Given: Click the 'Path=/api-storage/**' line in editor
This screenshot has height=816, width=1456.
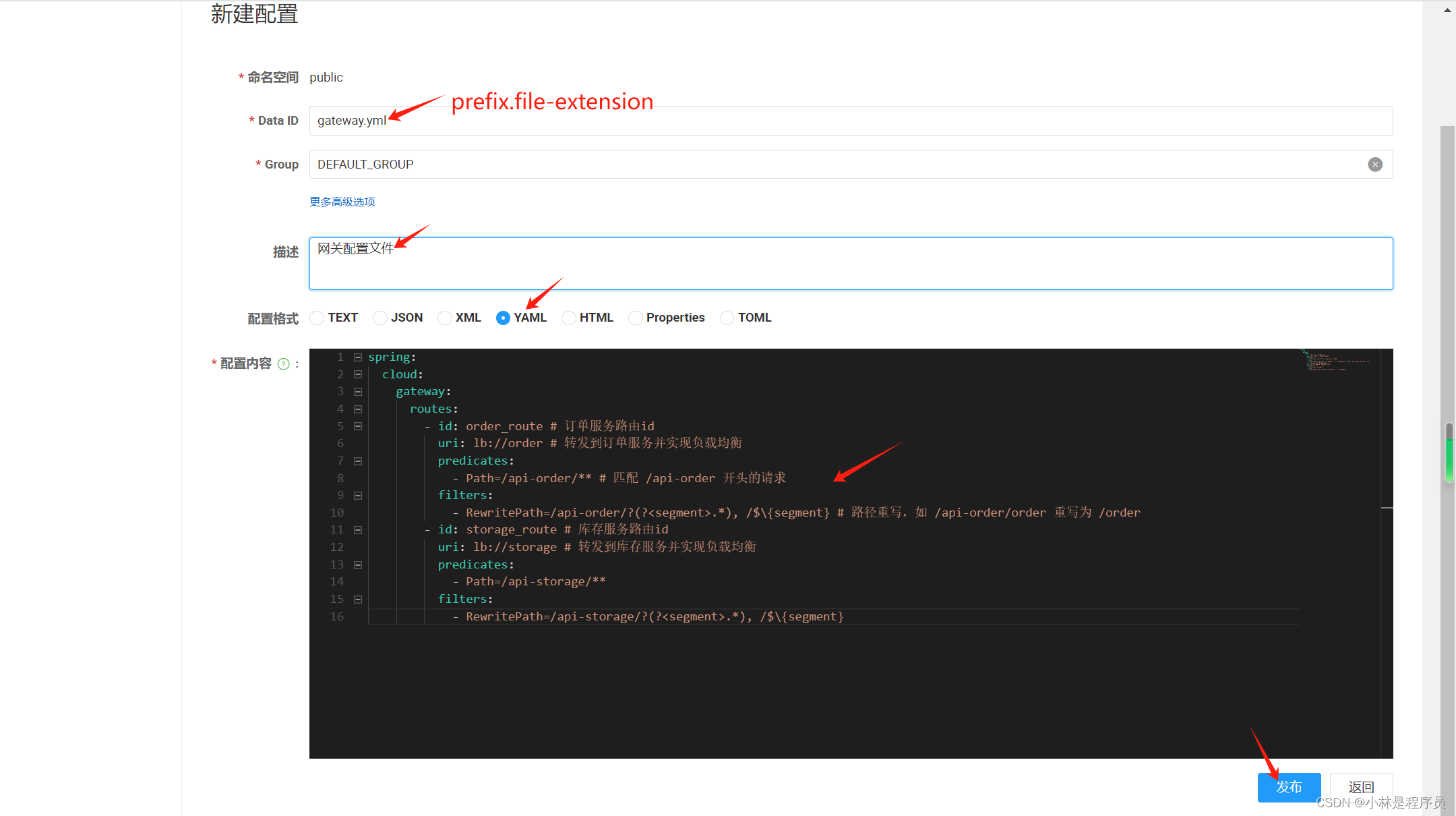Looking at the screenshot, I should click(x=529, y=582).
